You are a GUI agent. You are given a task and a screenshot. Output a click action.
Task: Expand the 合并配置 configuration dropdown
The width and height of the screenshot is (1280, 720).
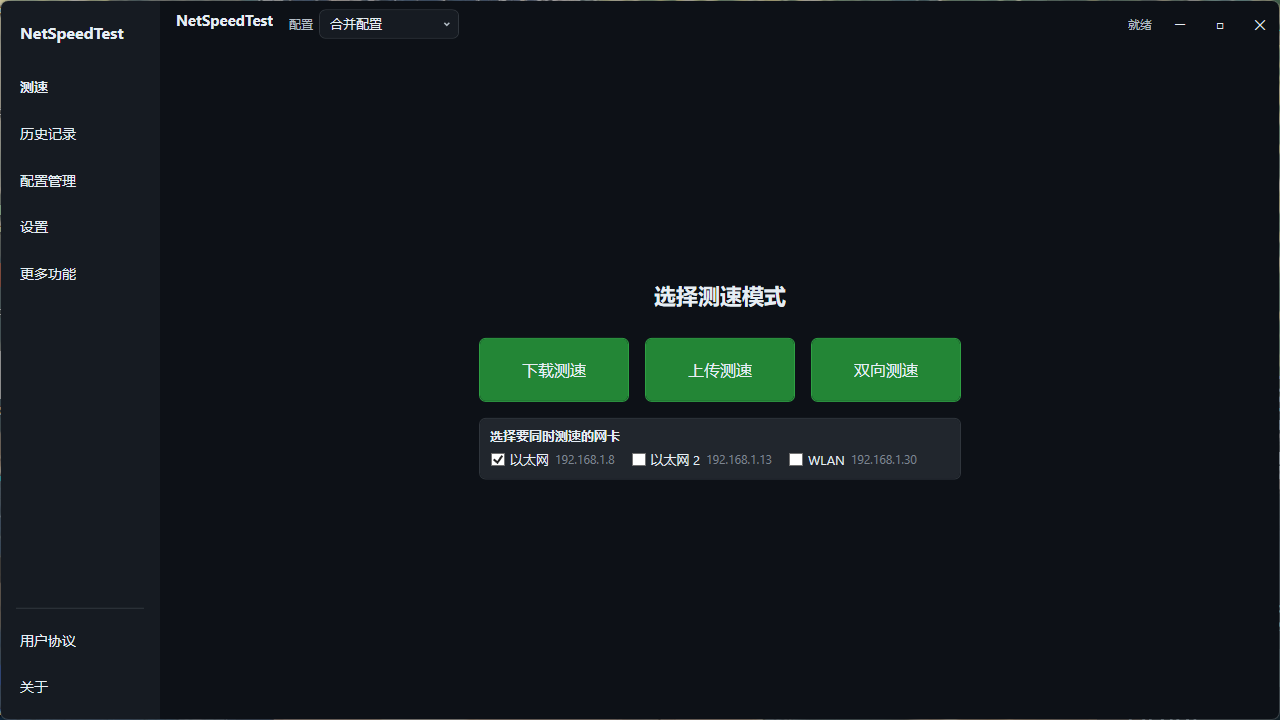[x=389, y=24]
